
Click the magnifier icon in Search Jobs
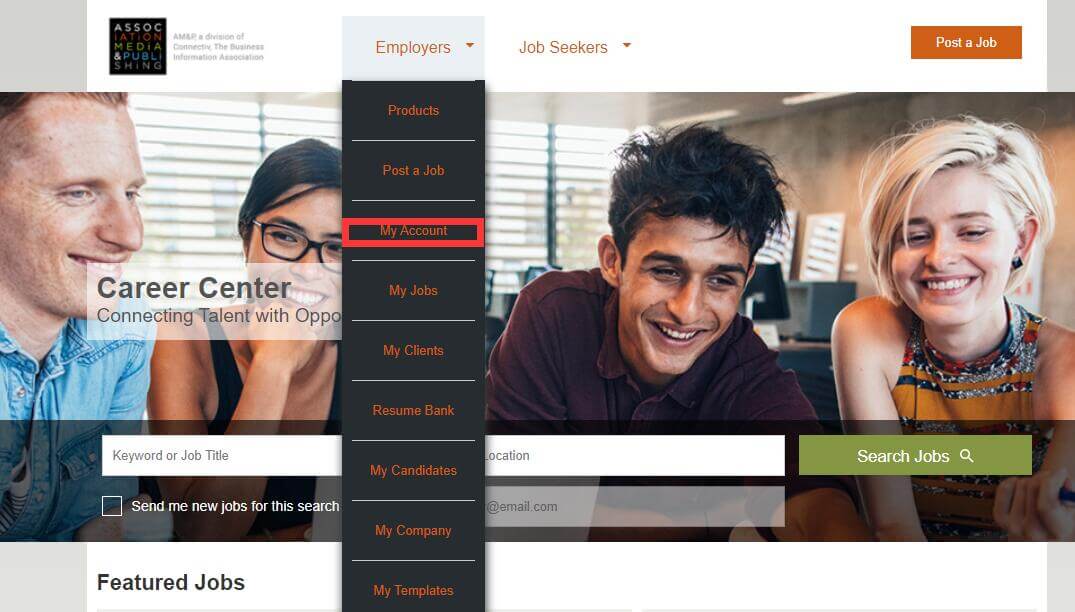click(x=967, y=456)
